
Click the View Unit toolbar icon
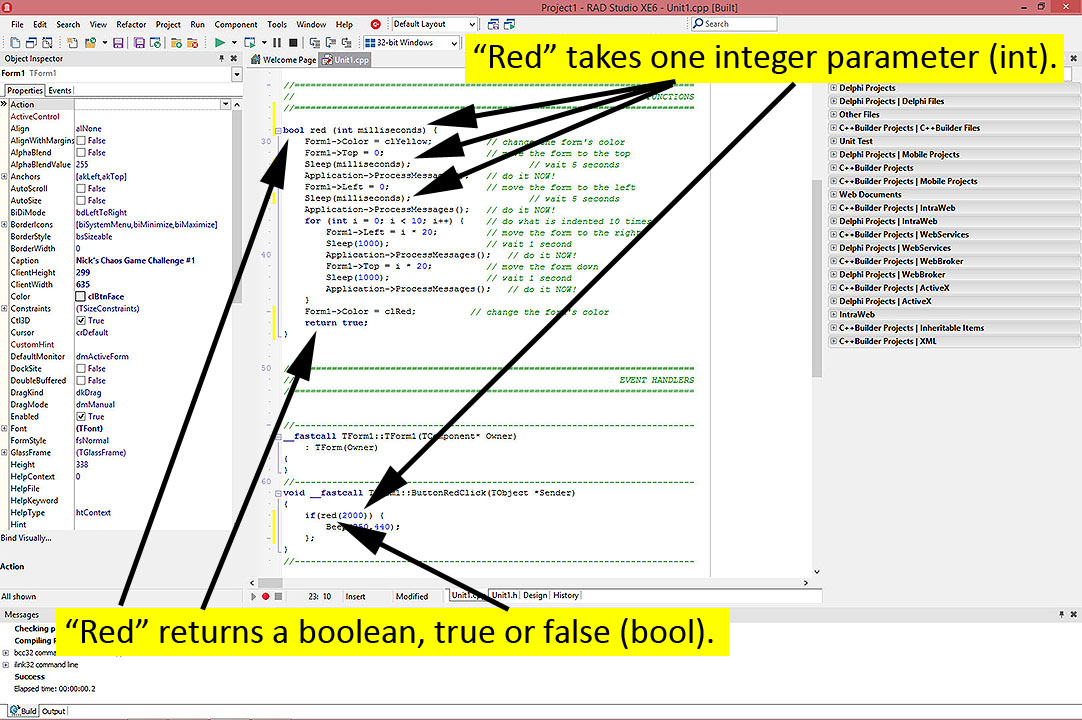[x=15, y=43]
